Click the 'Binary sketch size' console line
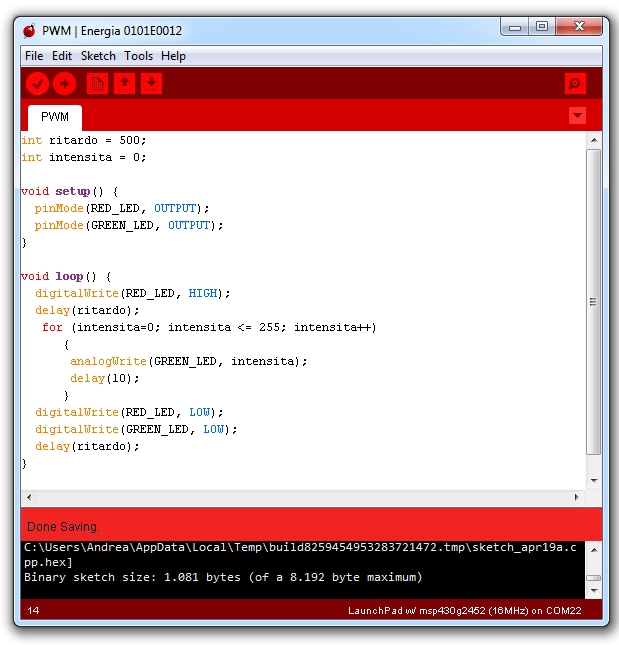 pyautogui.click(x=223, y=578)
